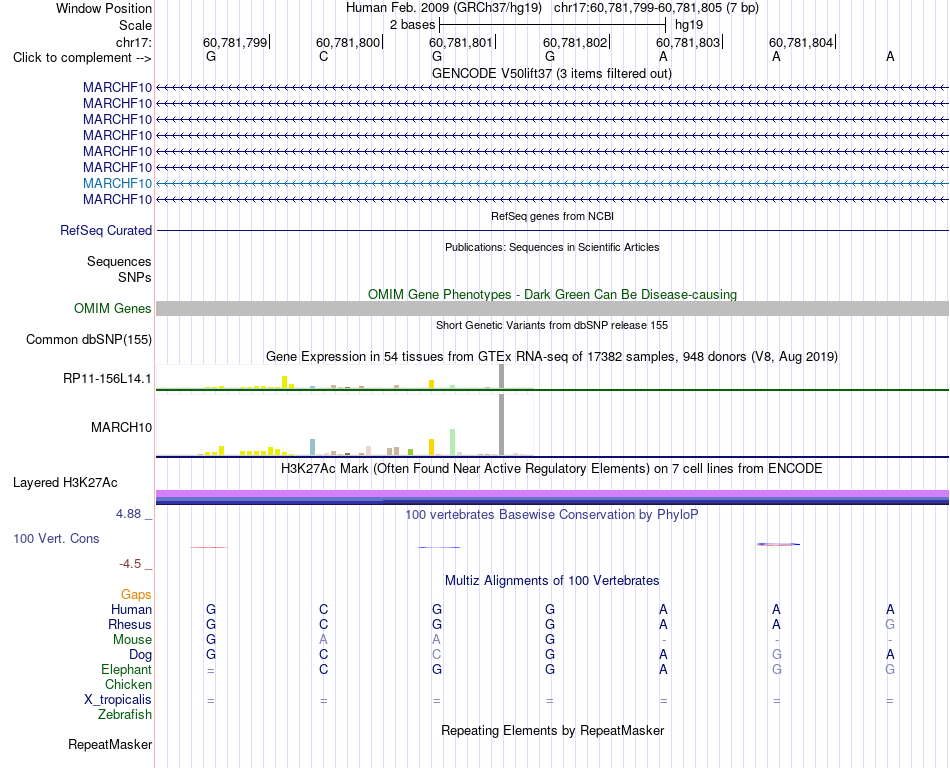Click the 'SNPs' publications label
Screen dimensions: 950x768
point(135,277)
